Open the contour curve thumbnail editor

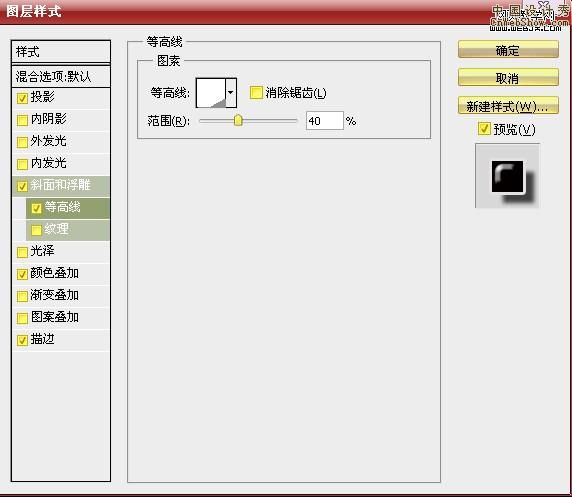click(211, 93)
